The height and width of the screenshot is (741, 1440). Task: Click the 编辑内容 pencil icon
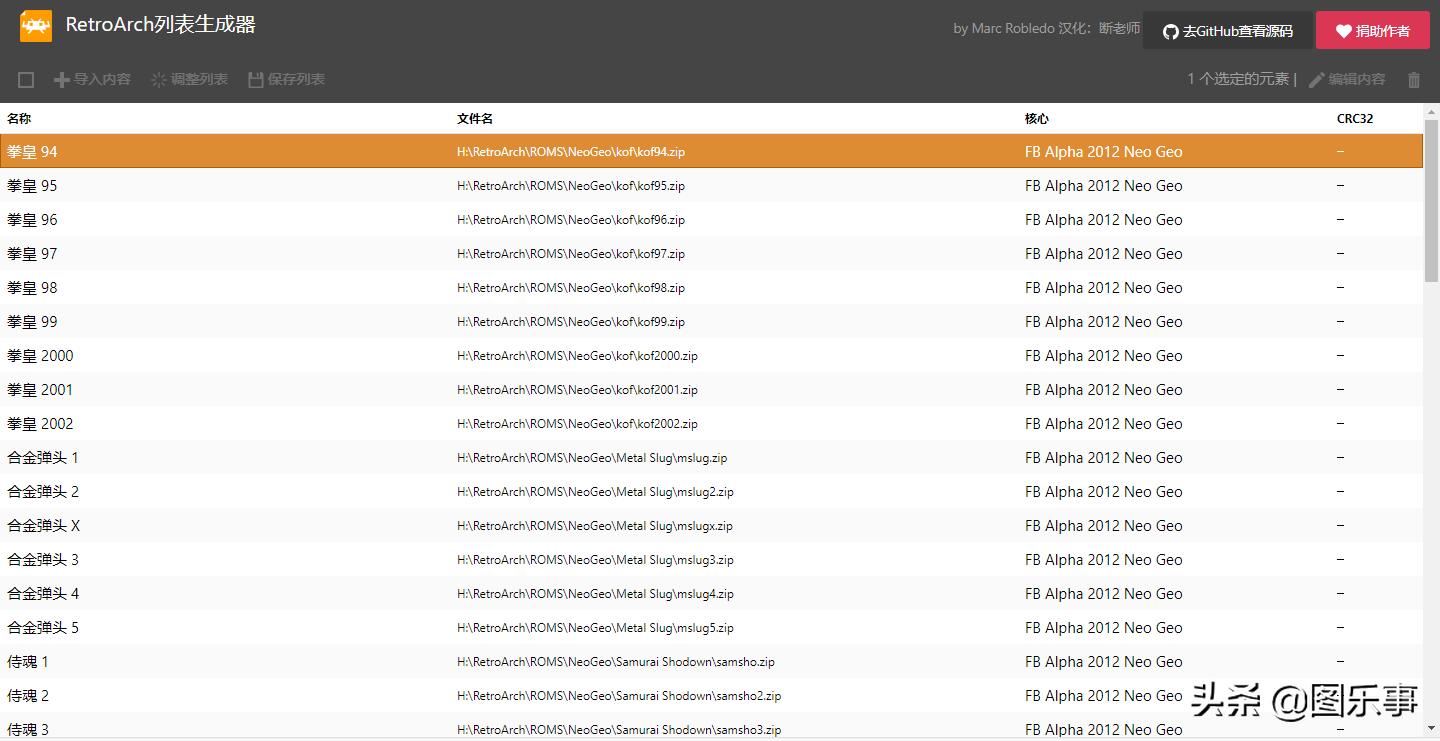pyautogui.click(x=1316, y=80)
